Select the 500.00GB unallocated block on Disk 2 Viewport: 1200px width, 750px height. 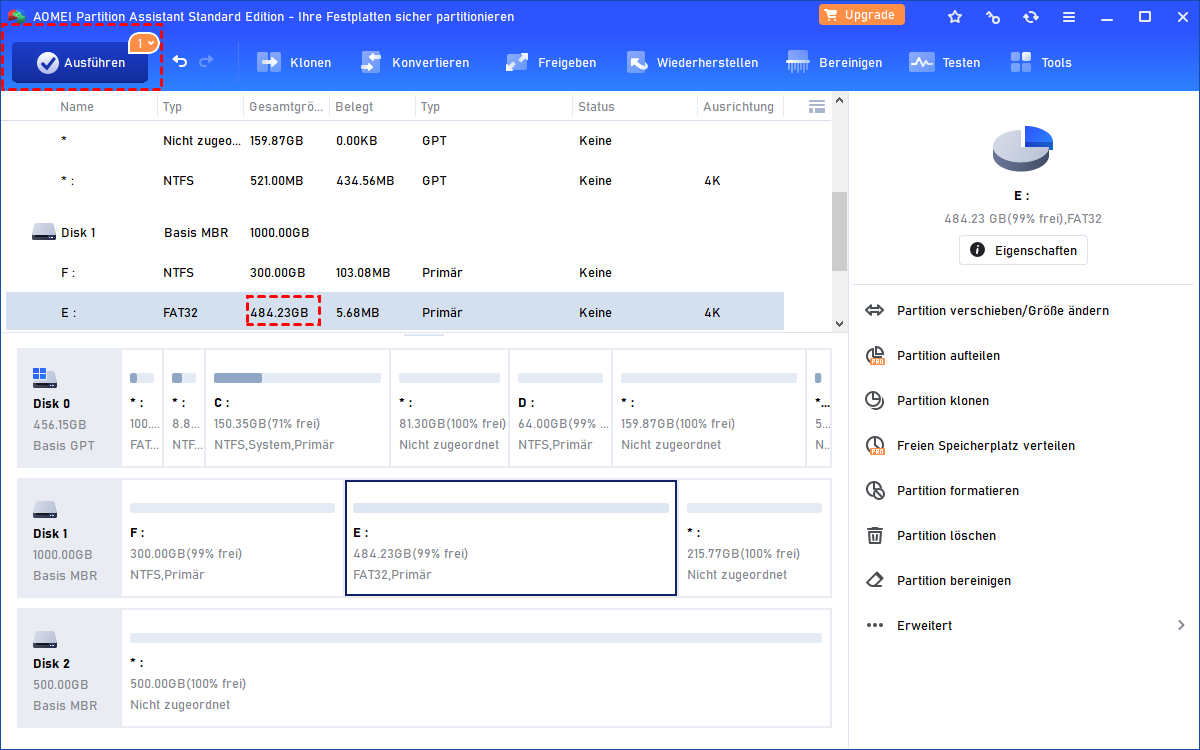(476, 668)
